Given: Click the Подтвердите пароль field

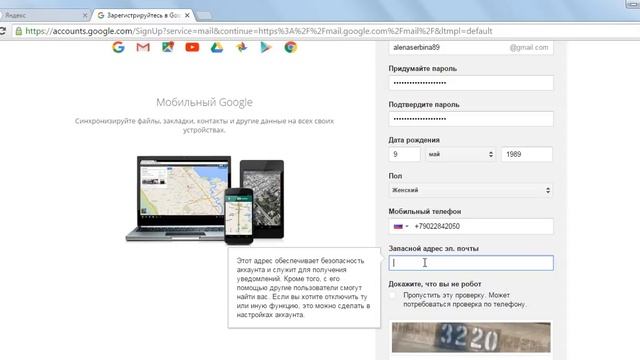Looking at the screenshot, I should [x=471, y=119].
